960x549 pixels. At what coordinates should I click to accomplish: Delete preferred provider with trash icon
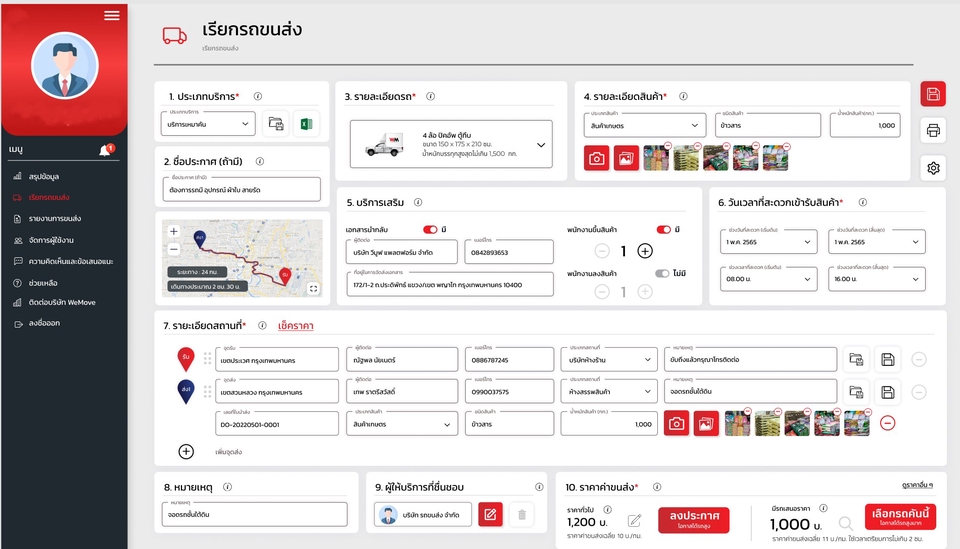(x=522, y=515)
